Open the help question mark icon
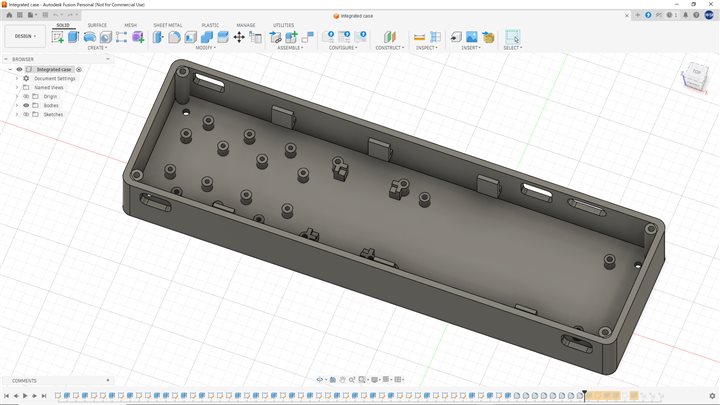This screenshot has height=405, width=720. (697, 15)
